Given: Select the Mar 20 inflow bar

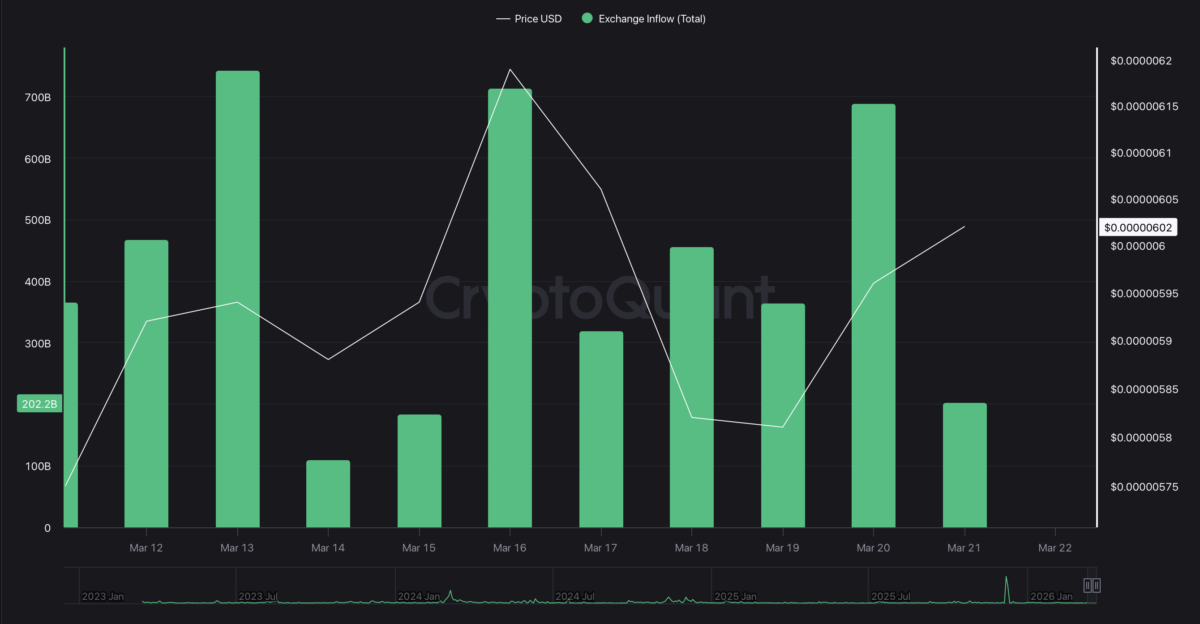Looking at the screenshot, I should [x=874, y=315].
